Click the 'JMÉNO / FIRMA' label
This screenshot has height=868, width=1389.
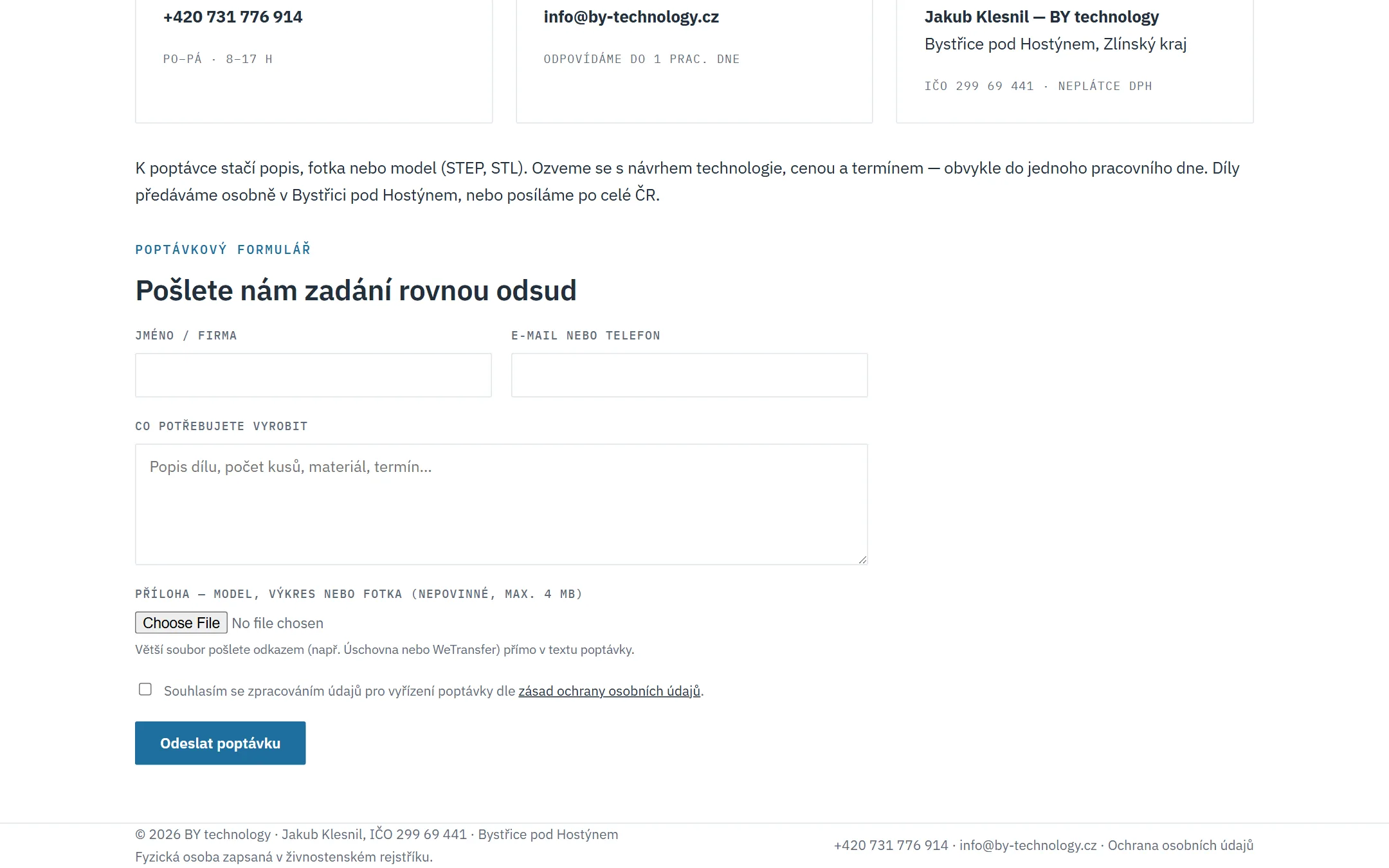tap(186, 336)
